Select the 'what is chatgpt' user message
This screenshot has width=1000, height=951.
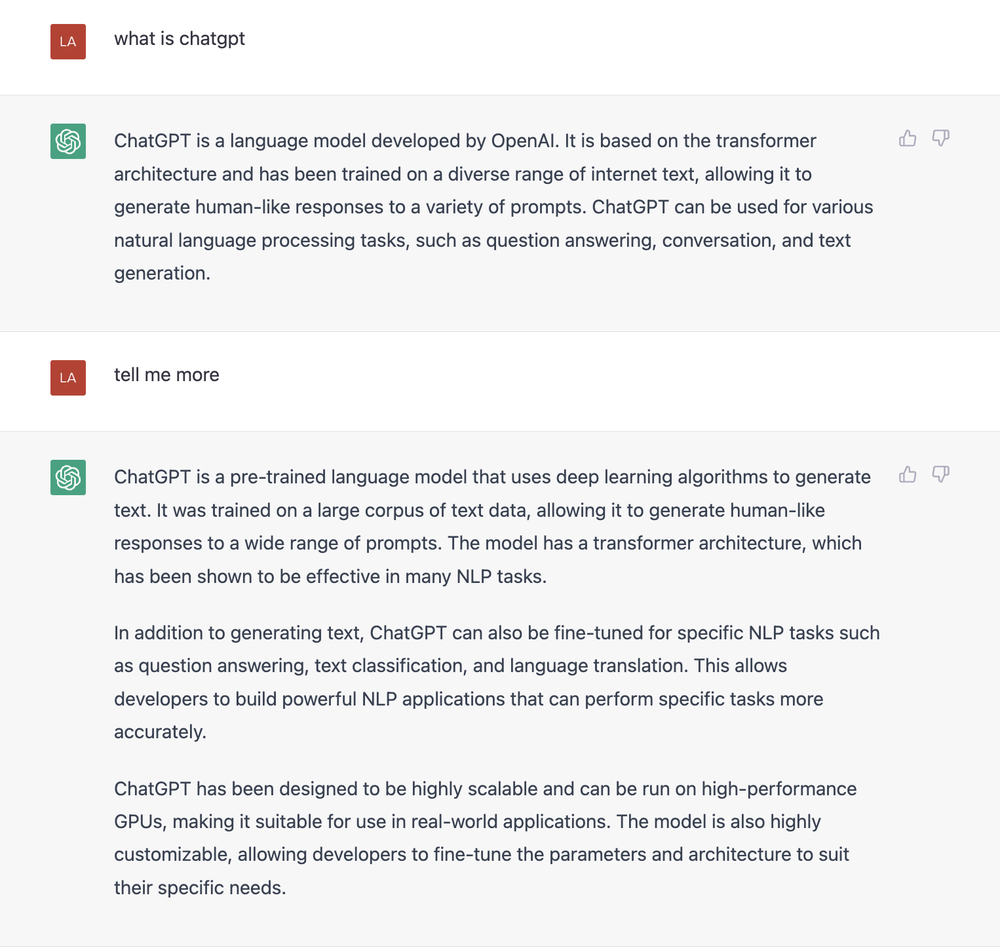pos(179,39)
